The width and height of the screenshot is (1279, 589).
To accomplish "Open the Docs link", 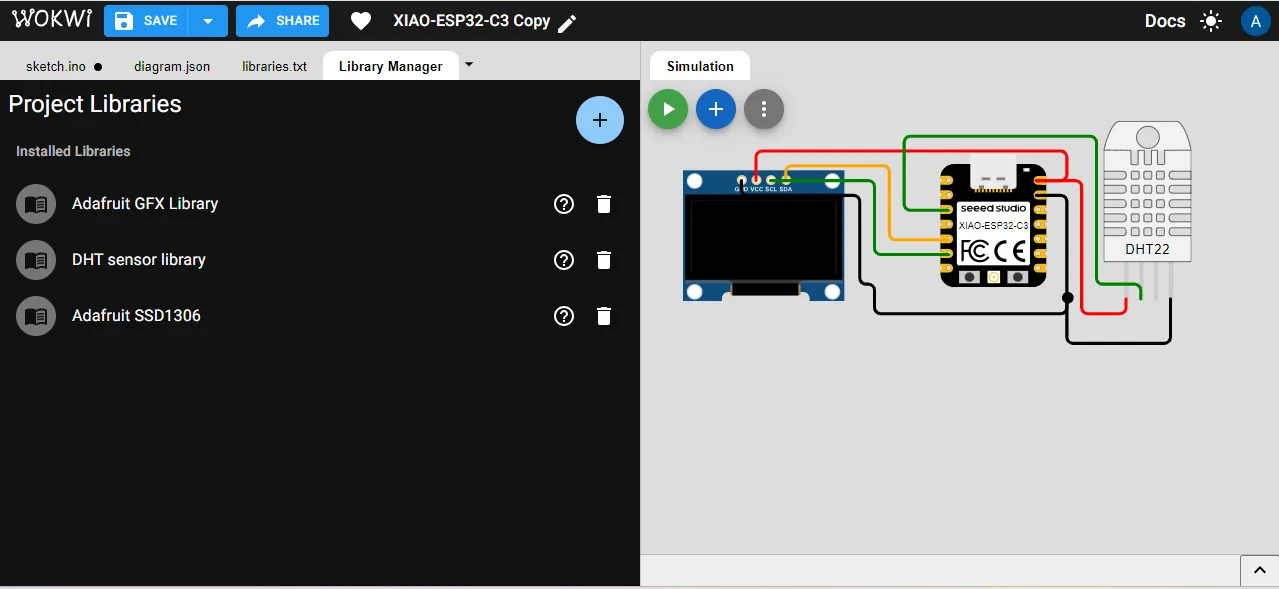I will pos(1165,21).
